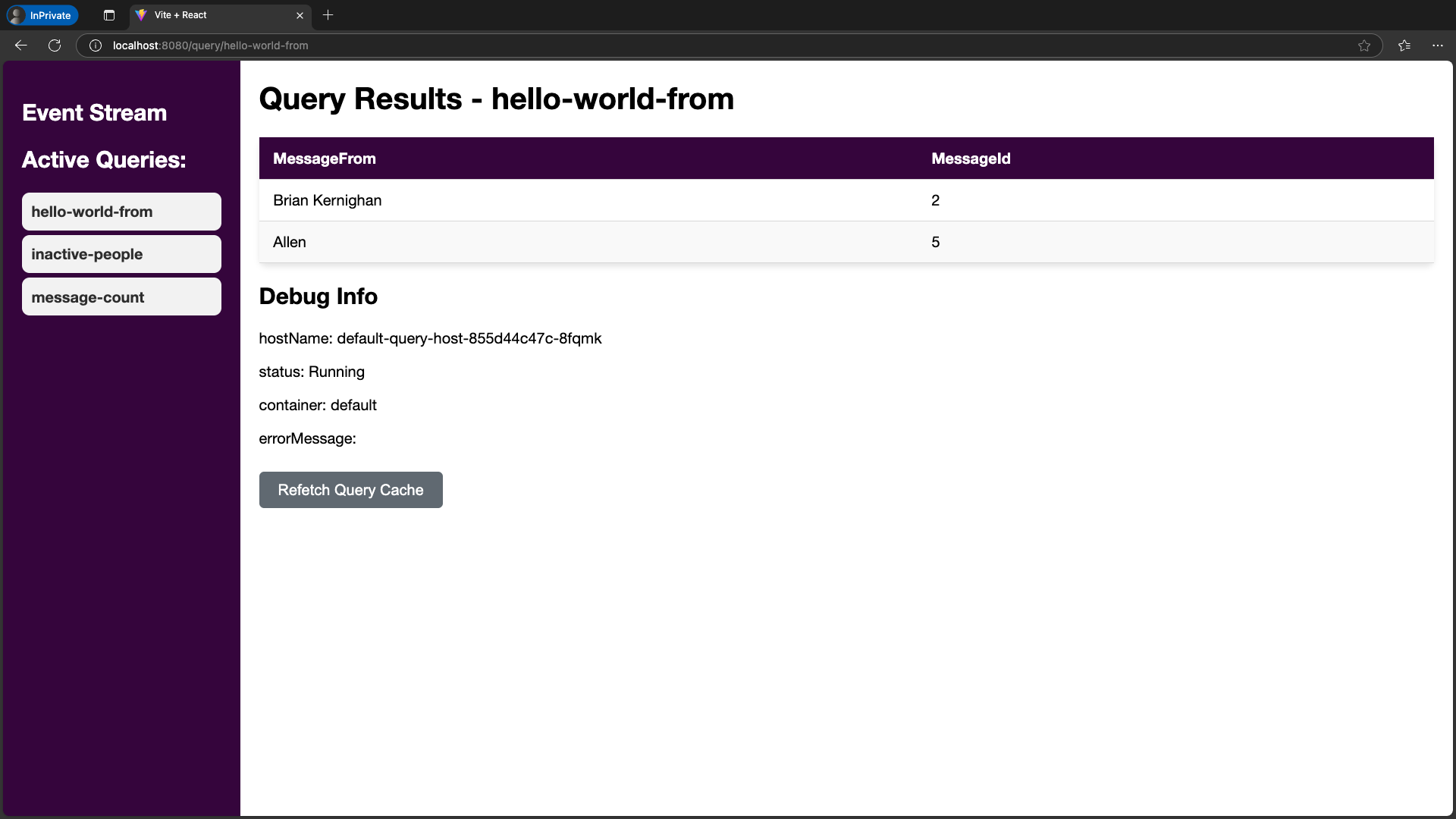Click the site information icon in address bar
Viewport: 1456px width, 819px height.
[95, 45]
